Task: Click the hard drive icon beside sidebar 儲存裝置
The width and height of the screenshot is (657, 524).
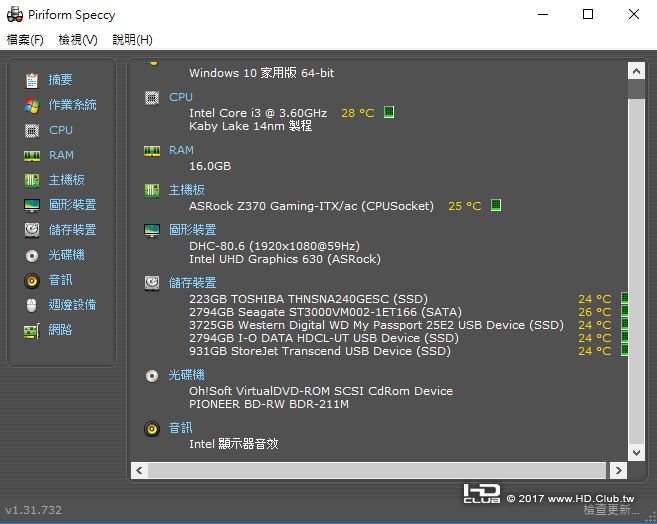Action: tap(32, 230)
